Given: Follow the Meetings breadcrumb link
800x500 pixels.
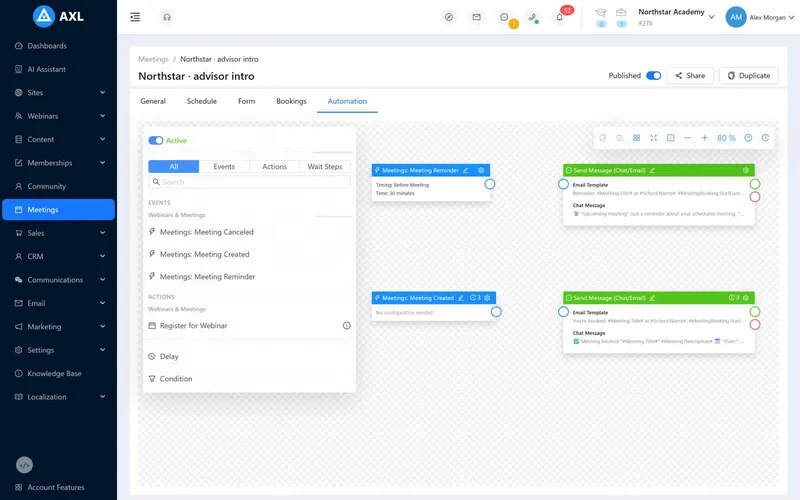Looking at the screenshot, I should point(153,59).
